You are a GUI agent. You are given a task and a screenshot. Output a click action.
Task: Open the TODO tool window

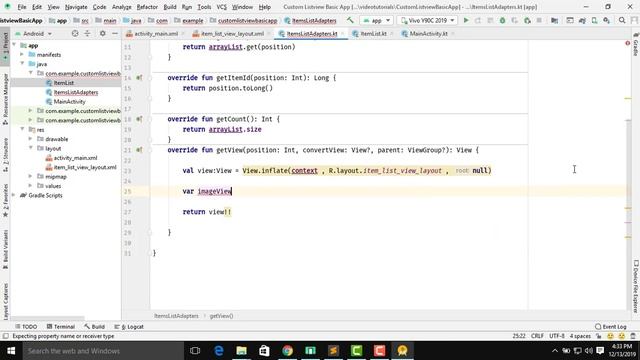click(x=26, y=327)
